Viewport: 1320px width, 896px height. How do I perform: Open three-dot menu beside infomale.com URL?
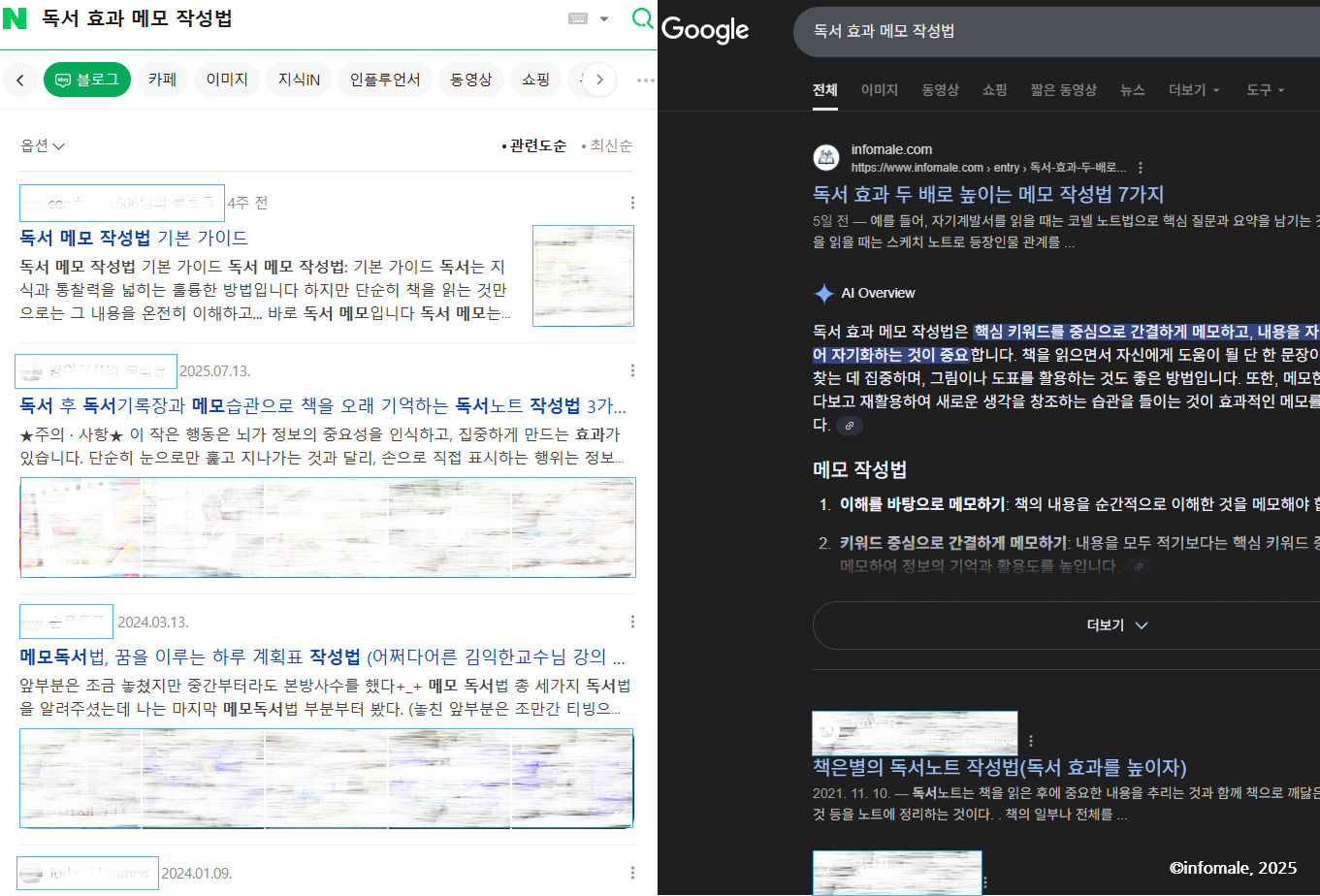1141,168
